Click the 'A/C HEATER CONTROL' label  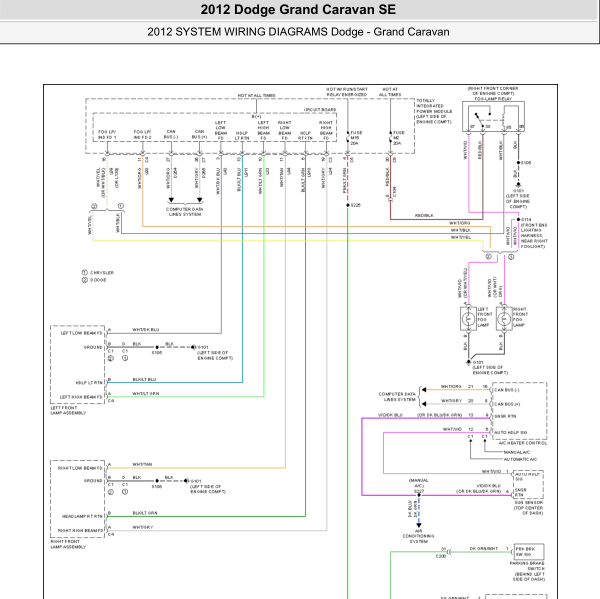pos(523,443)
